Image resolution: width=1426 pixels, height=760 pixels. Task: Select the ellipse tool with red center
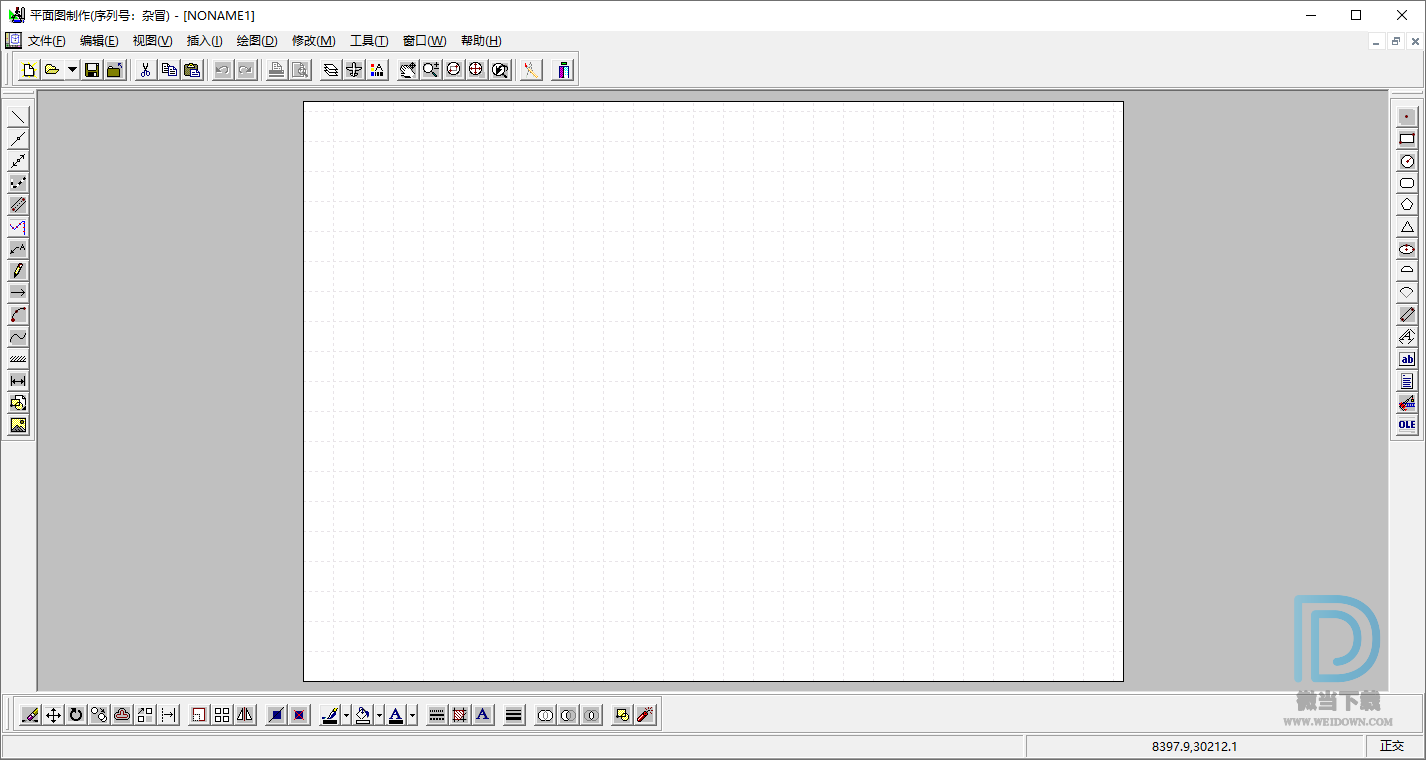(1407, 249)
